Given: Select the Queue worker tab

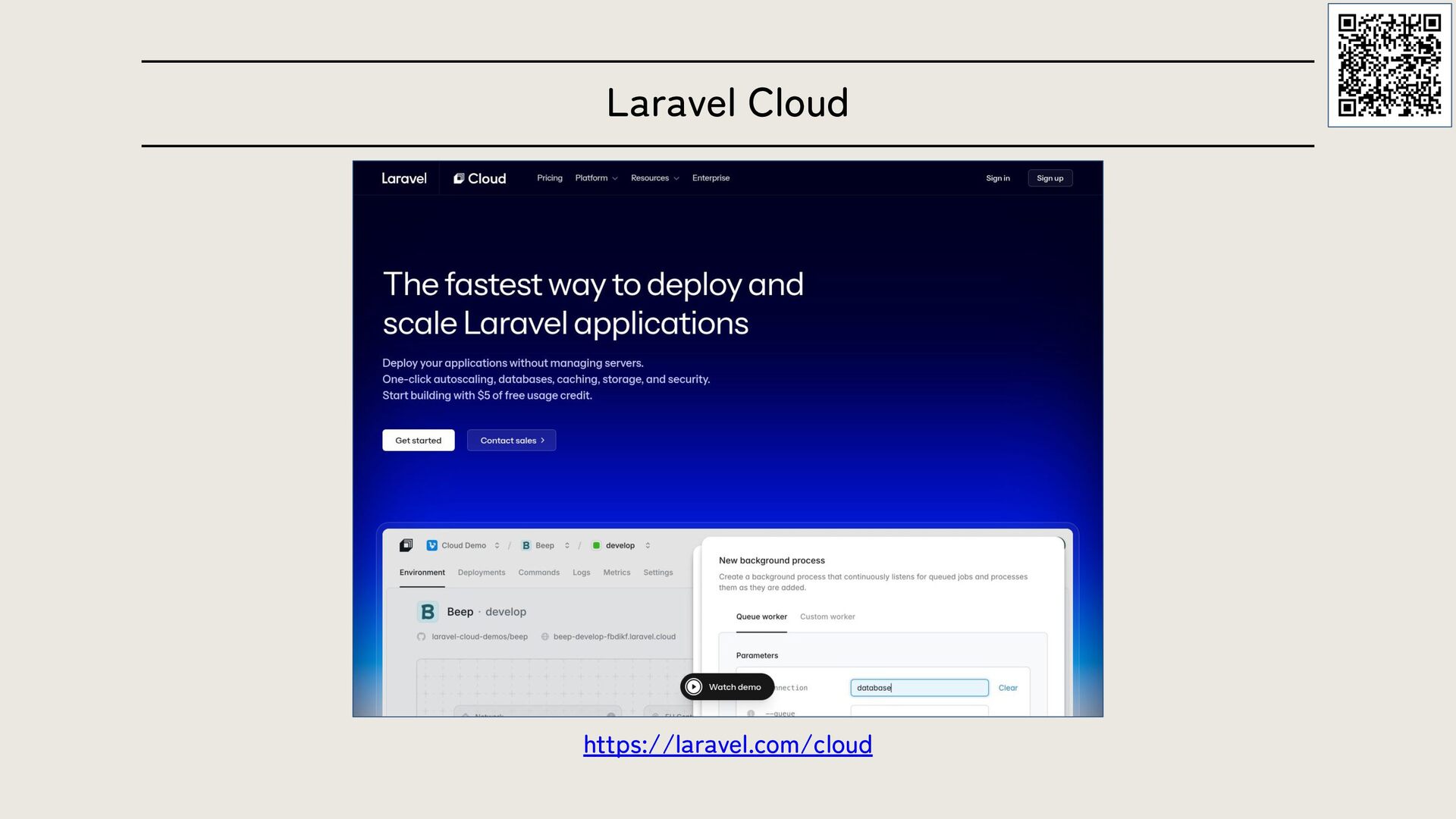Looking at the screenshot, I should [761, 617].
